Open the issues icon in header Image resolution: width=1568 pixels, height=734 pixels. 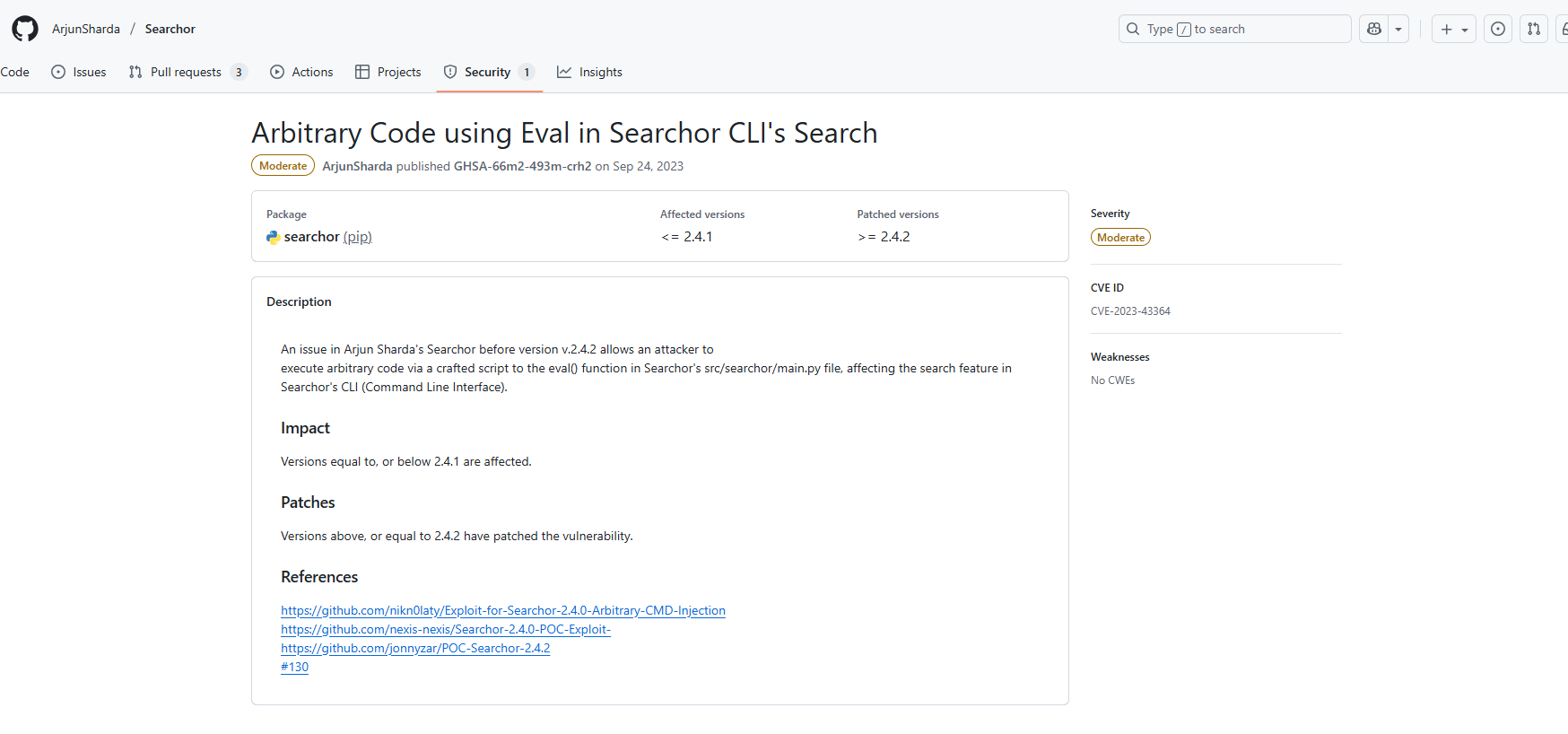(1498, 29)
